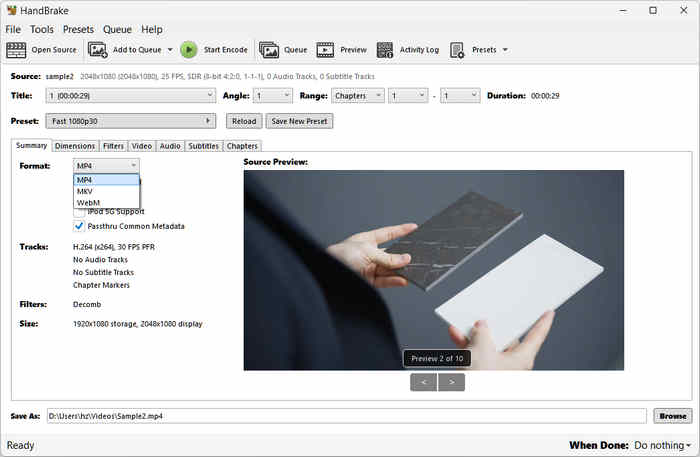Open the Title dropdown
Screen dimensions: 700x457
tap(130, 96)
